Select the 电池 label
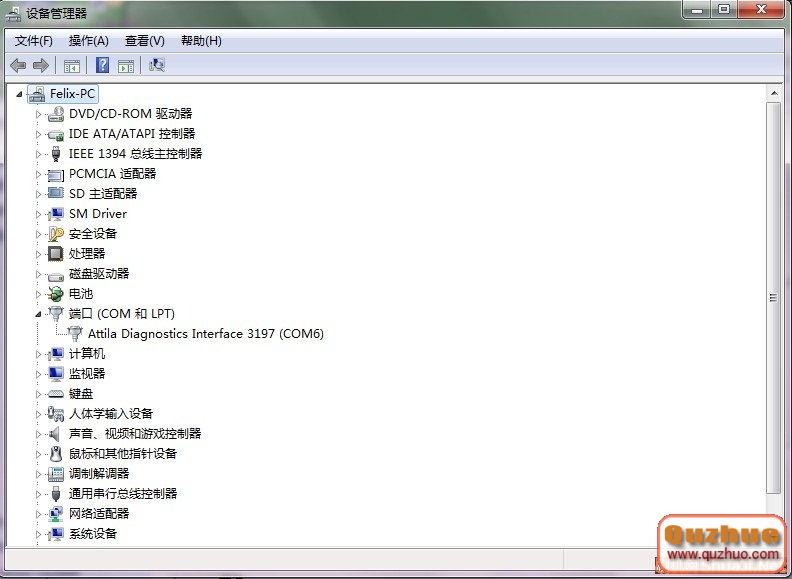The width and height of the screenshot is (792, 579). pyautogui.click(x=81, y=294)
